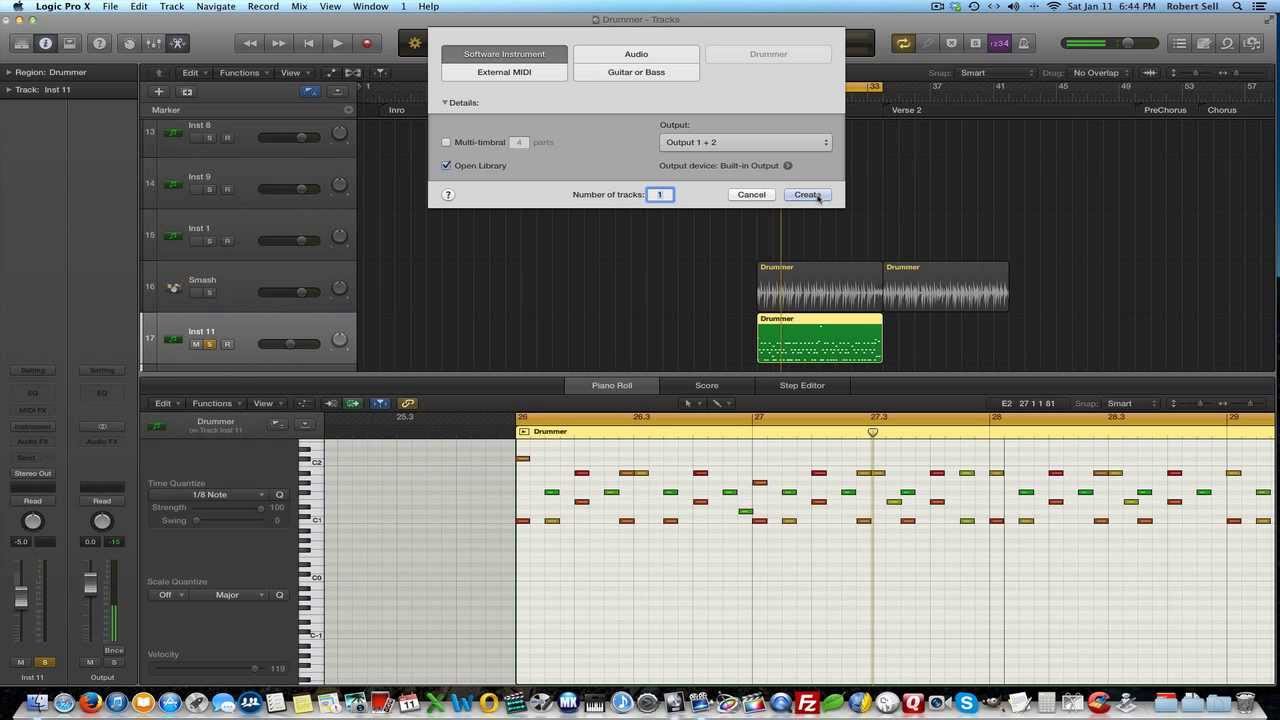Open the Toolbar toggle button
This screenshot has width=1280, height=720.
point(69,43)
